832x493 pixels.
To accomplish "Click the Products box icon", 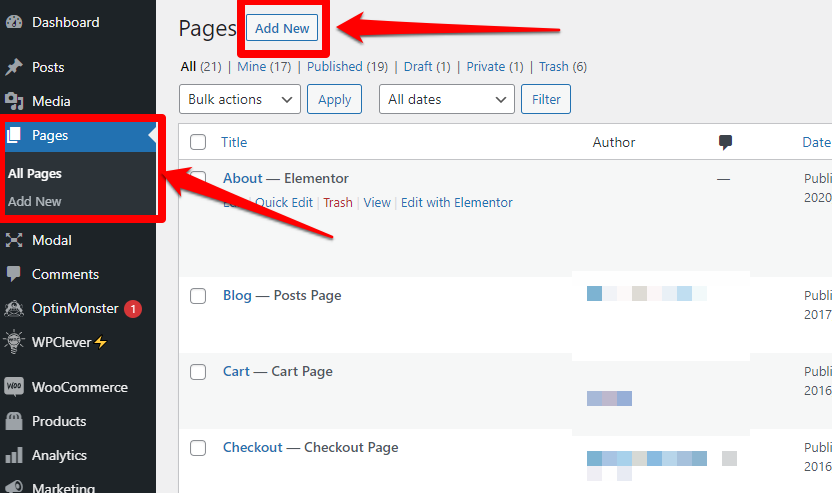I will [14, 421].
